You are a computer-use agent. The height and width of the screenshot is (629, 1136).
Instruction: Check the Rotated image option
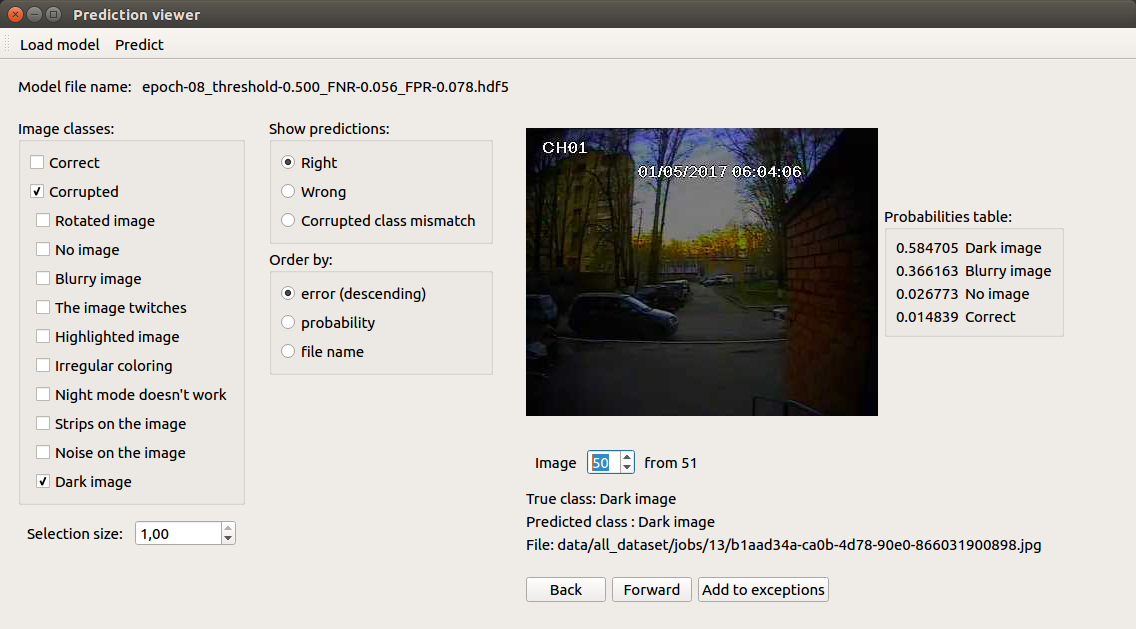[x=43, y=220]
